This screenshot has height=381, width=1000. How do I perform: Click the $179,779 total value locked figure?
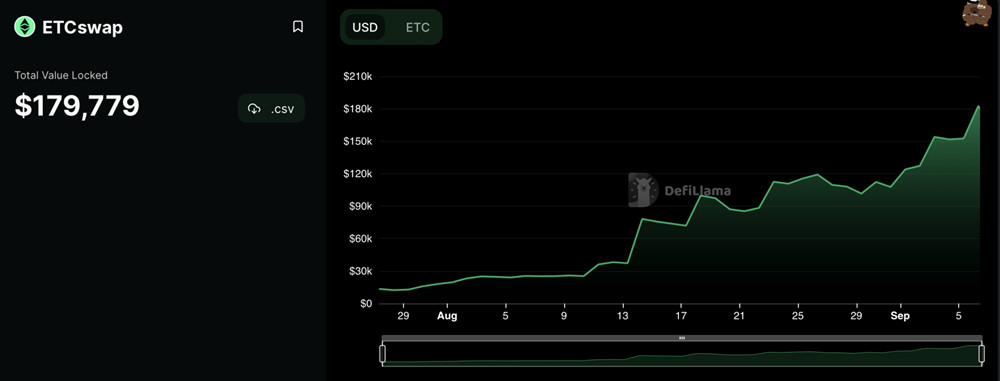point(77,106)
